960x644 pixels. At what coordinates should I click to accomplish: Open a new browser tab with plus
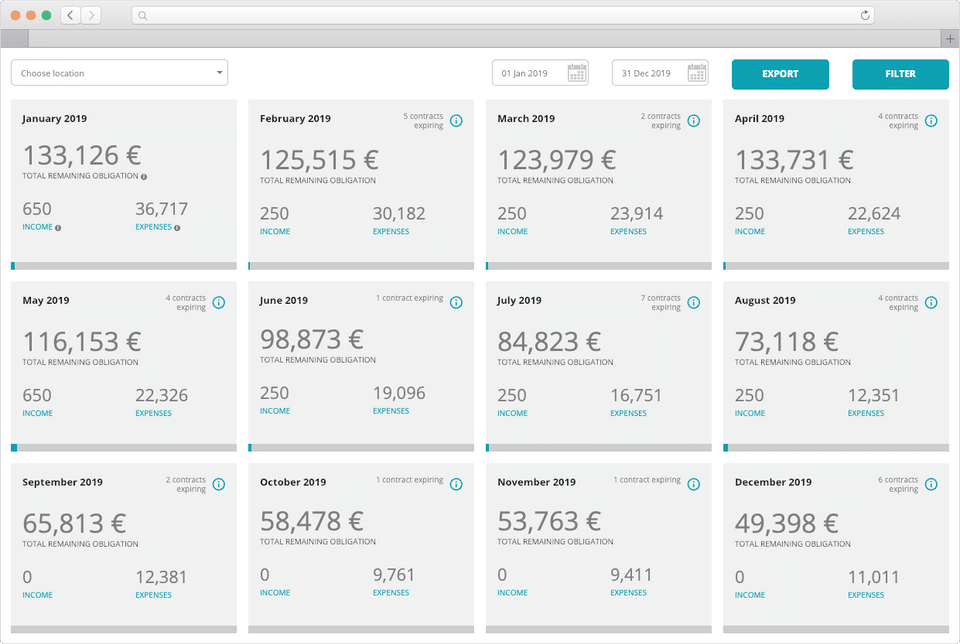(950, 39)
